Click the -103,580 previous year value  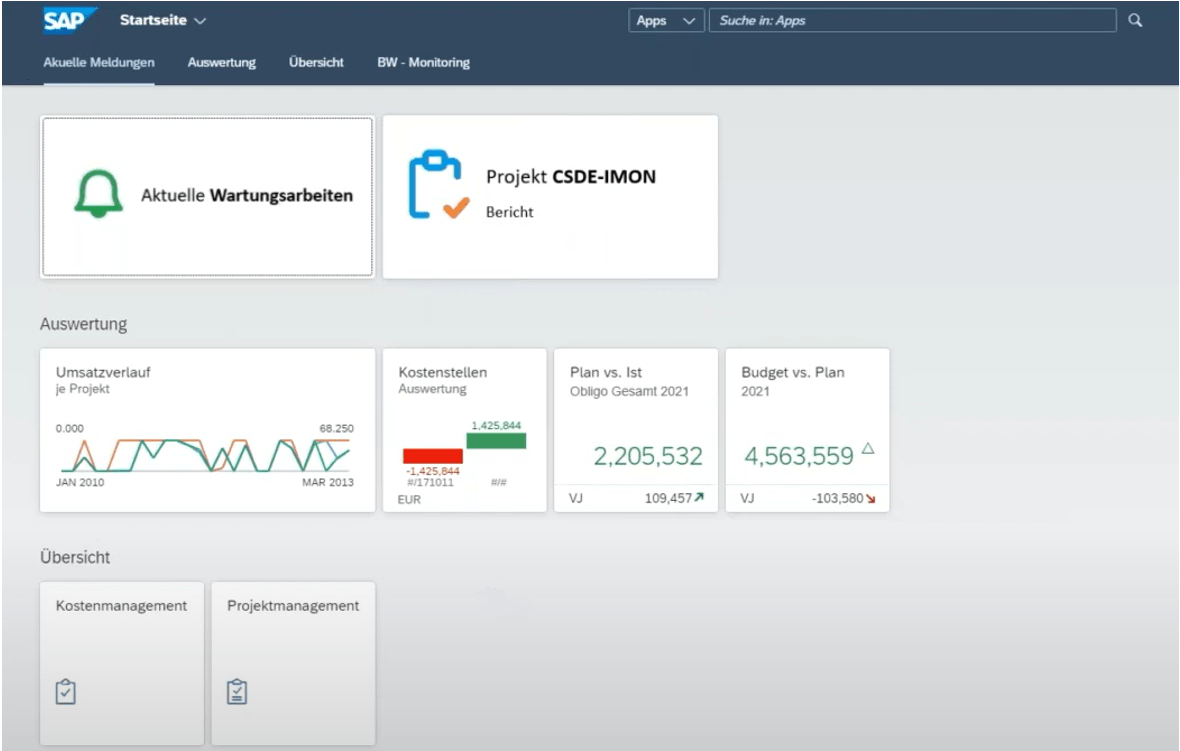[x=838, y=498]
